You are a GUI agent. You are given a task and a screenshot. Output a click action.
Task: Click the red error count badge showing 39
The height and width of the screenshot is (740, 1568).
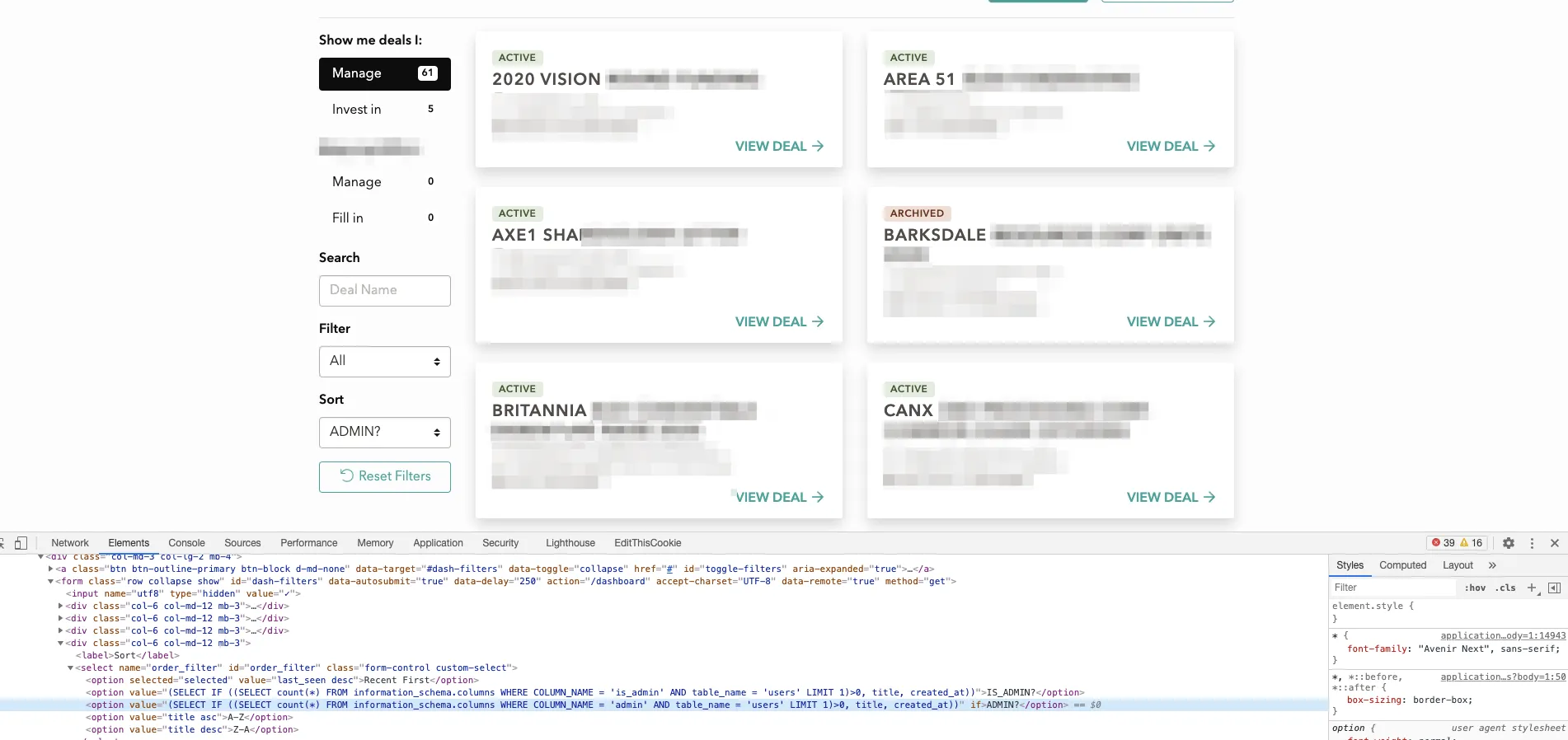point(1443,543)
